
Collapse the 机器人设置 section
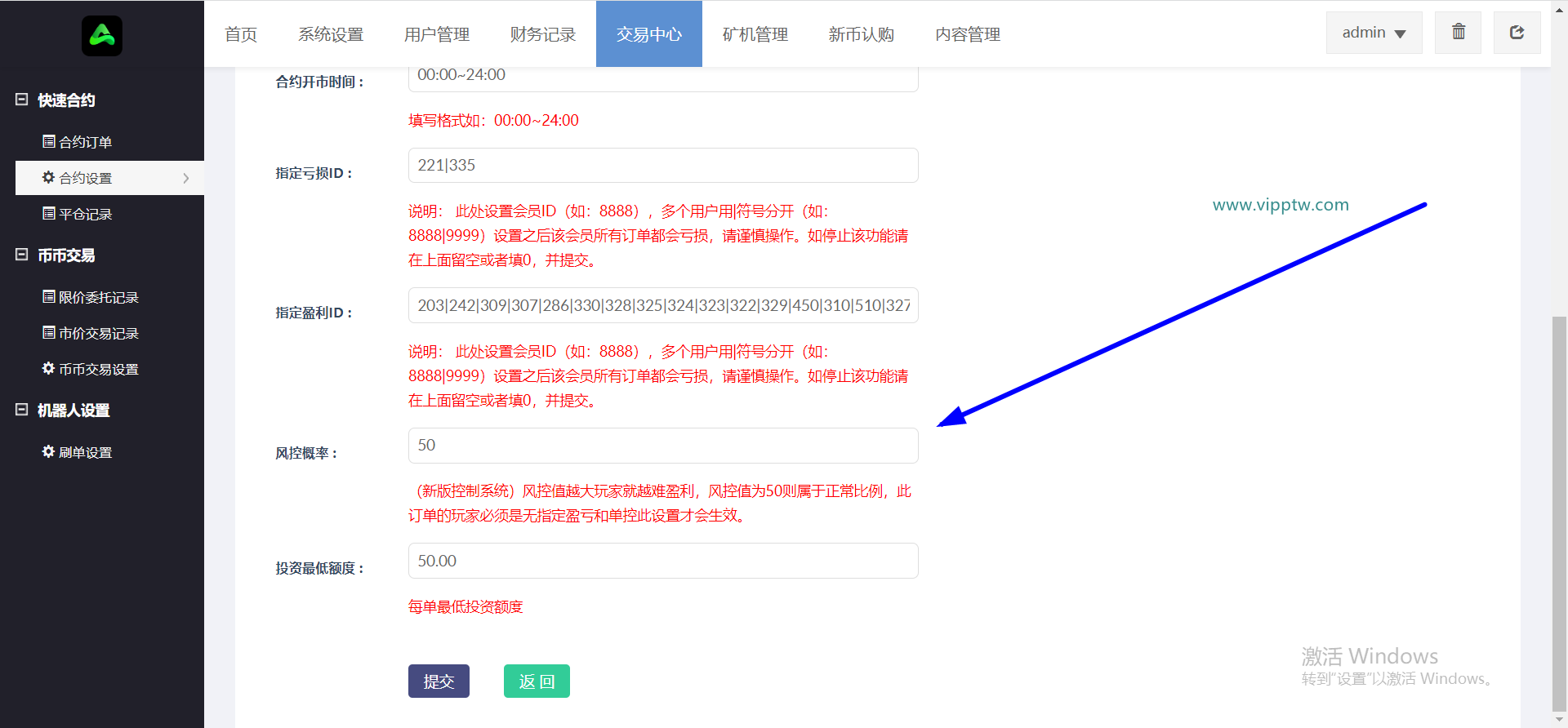point(22,410)
